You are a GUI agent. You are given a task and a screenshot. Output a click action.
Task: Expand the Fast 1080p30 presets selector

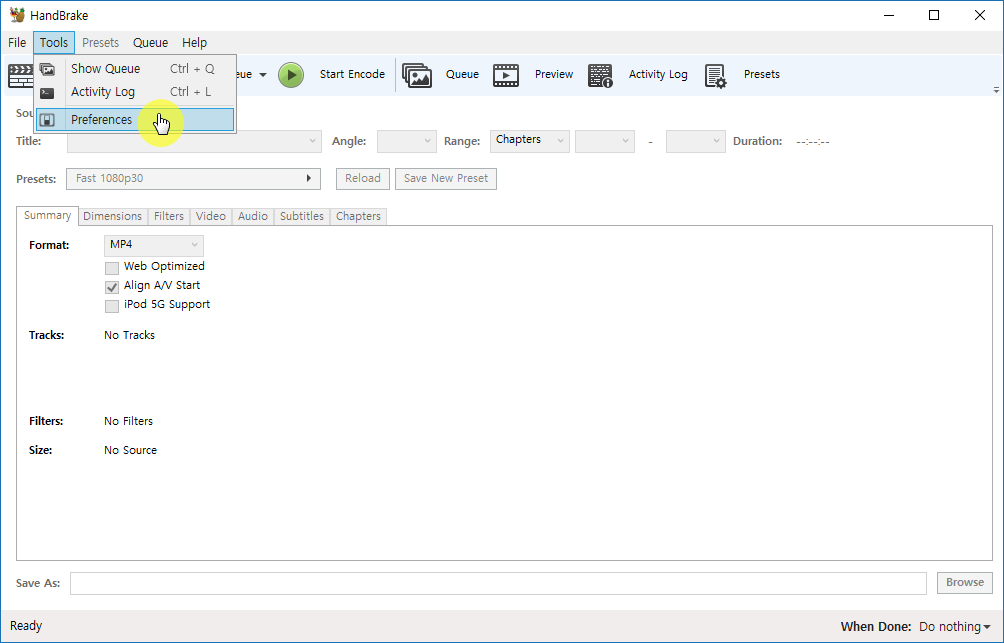tap(193, 179)
